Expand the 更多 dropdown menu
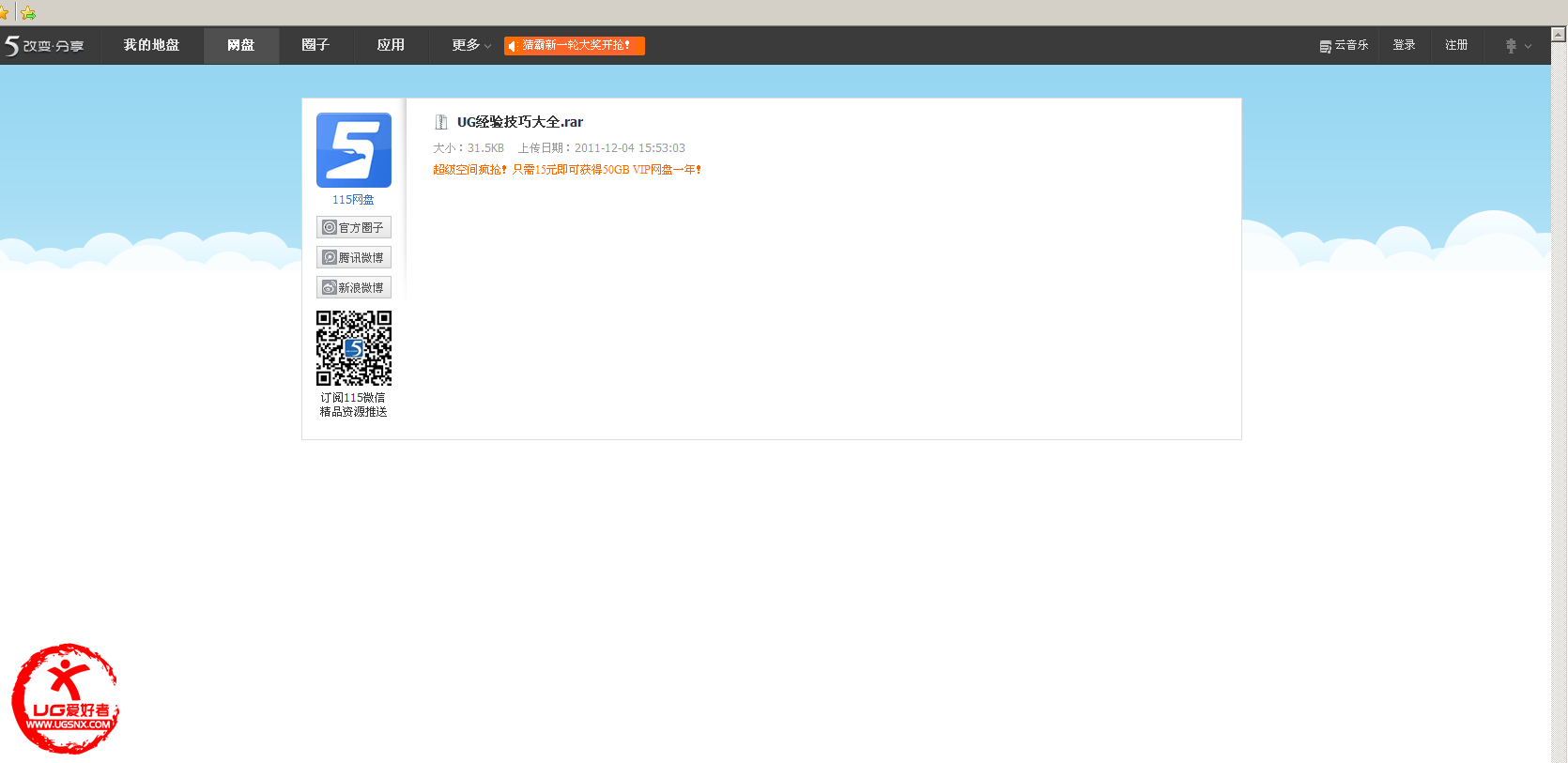 coord(471,45)
